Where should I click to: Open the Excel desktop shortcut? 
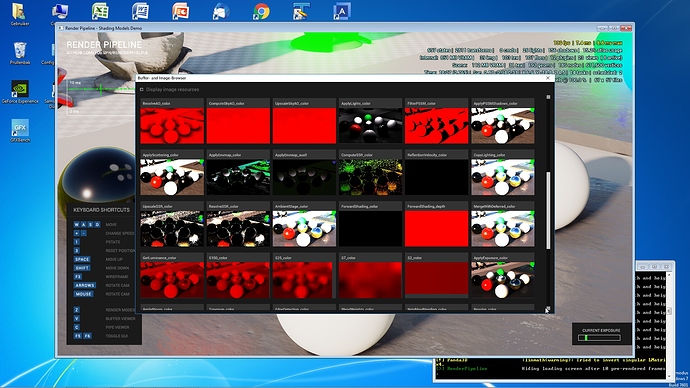tap(100, 11)
